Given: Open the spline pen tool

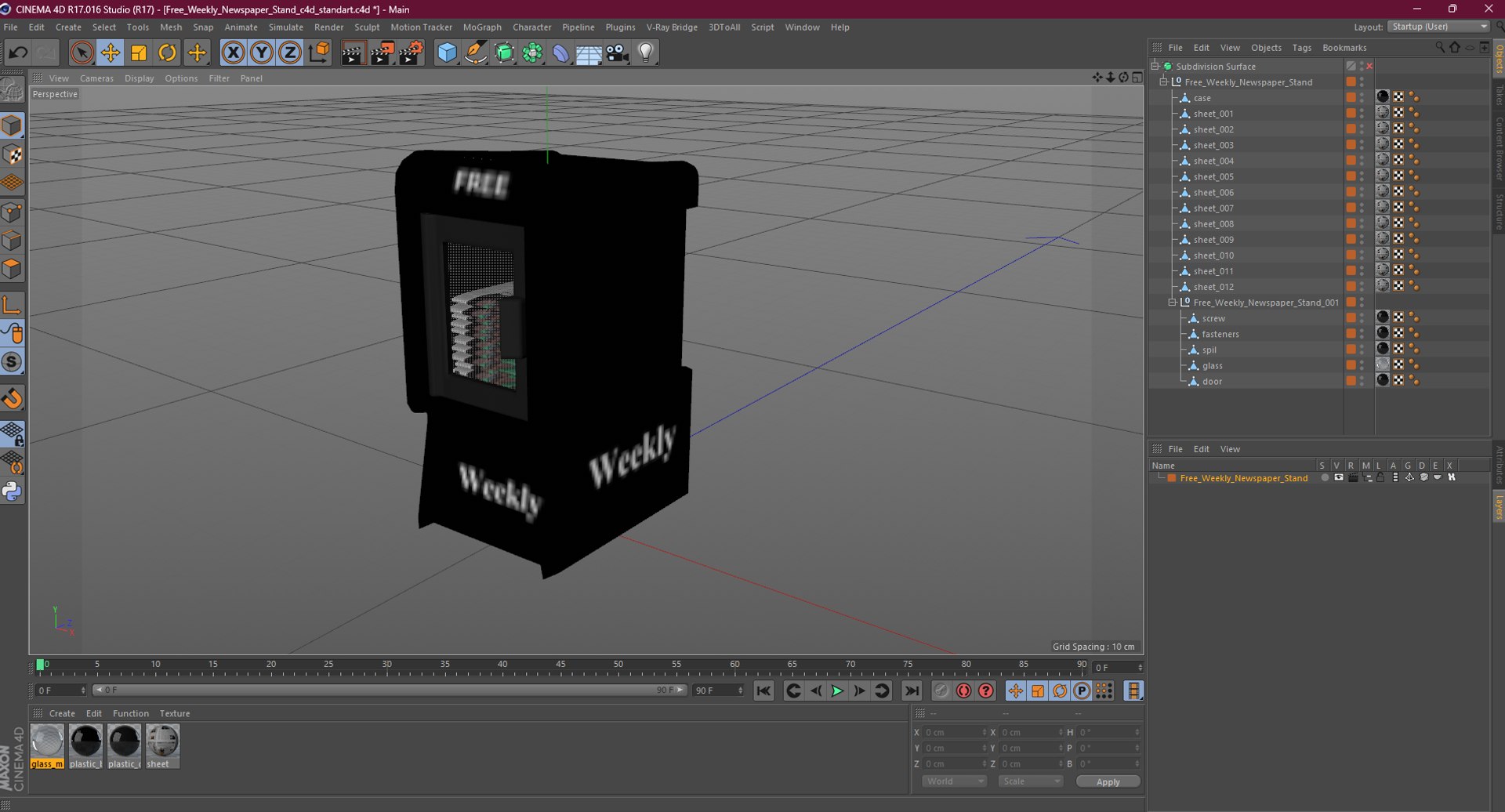Looking at the screenshot, I should tap(475, 53).
